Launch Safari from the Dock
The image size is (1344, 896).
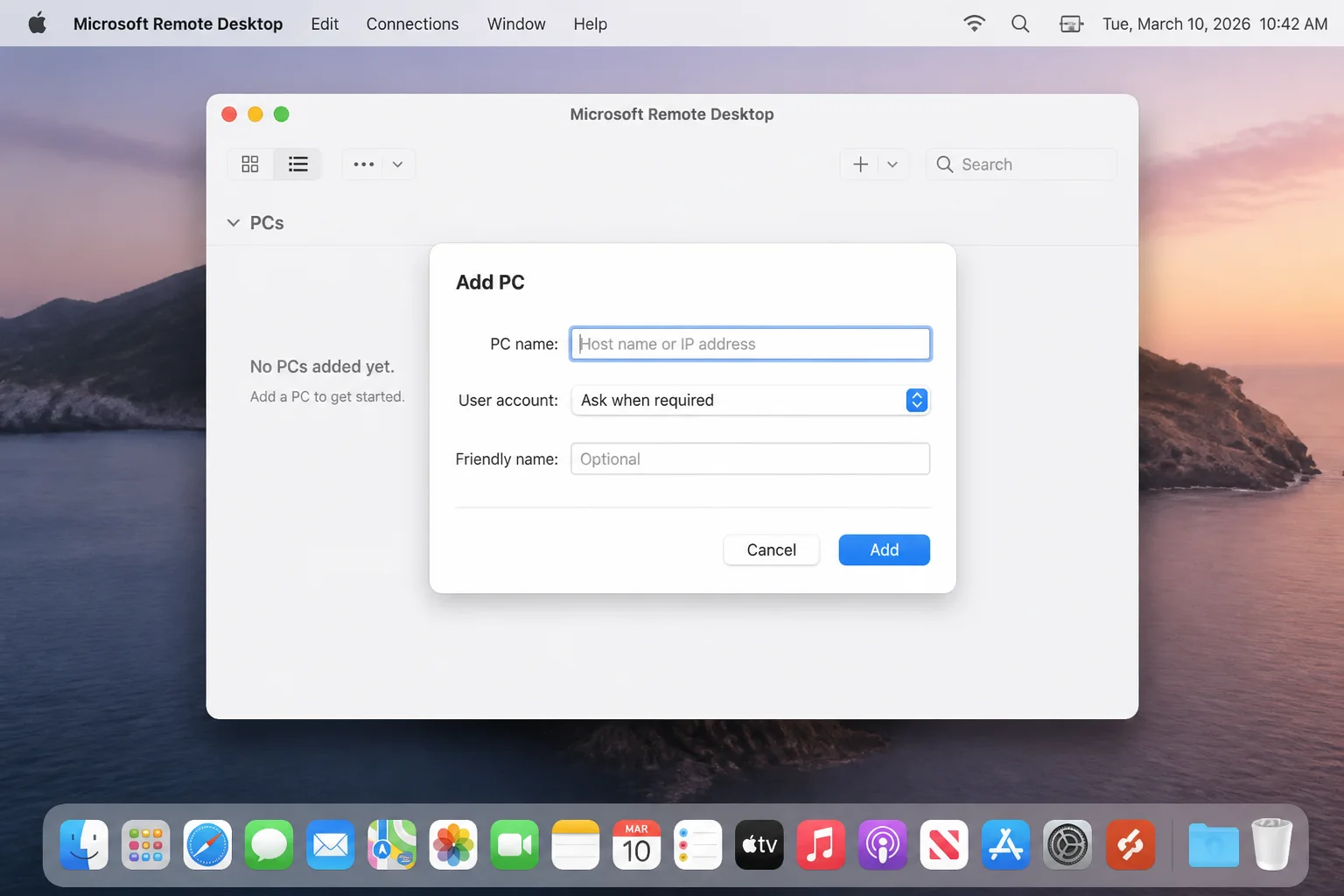pos(207,844)
